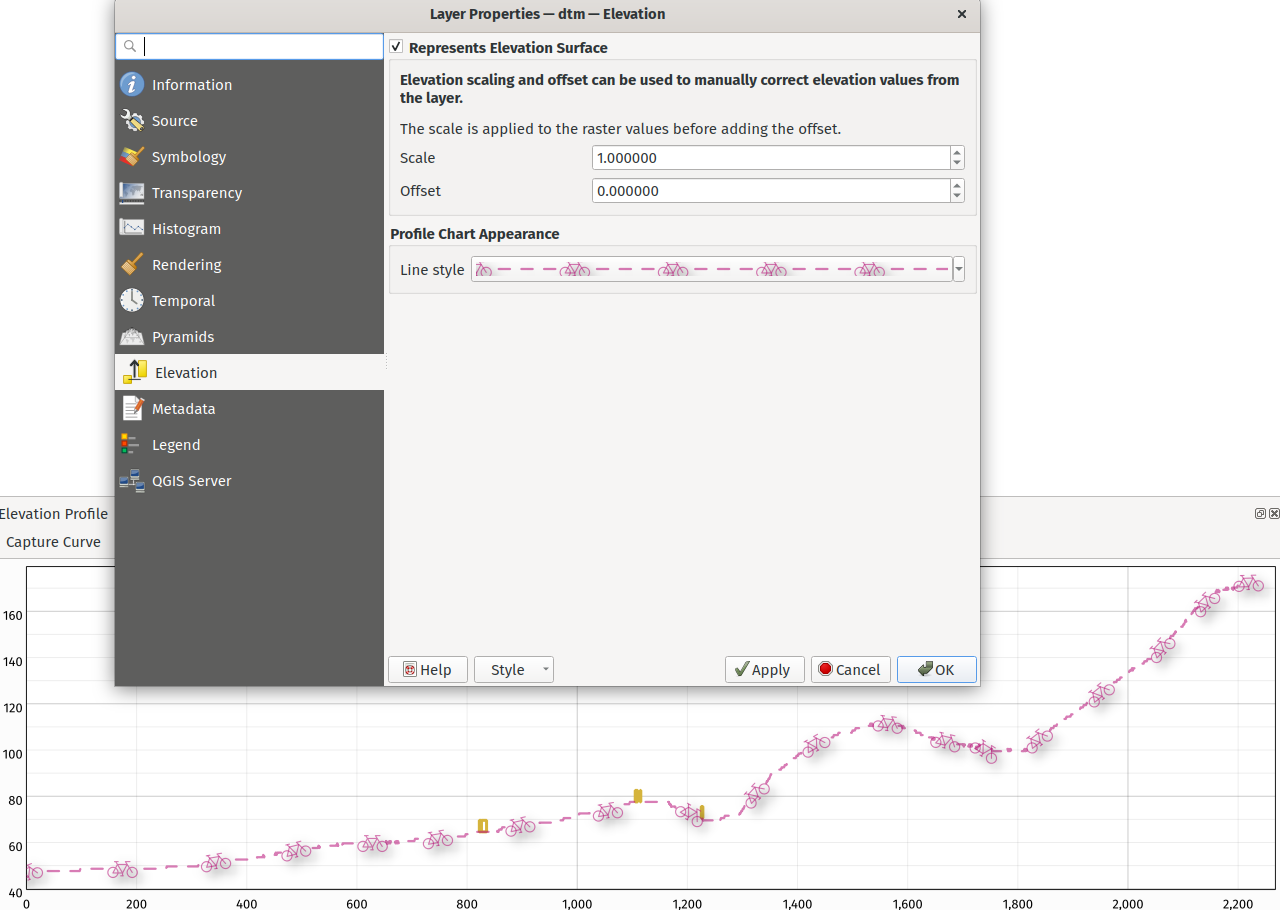The height and width of the screenshot is (910, 1280).
Task: Open the Information page icon
Action: [132, 85]
